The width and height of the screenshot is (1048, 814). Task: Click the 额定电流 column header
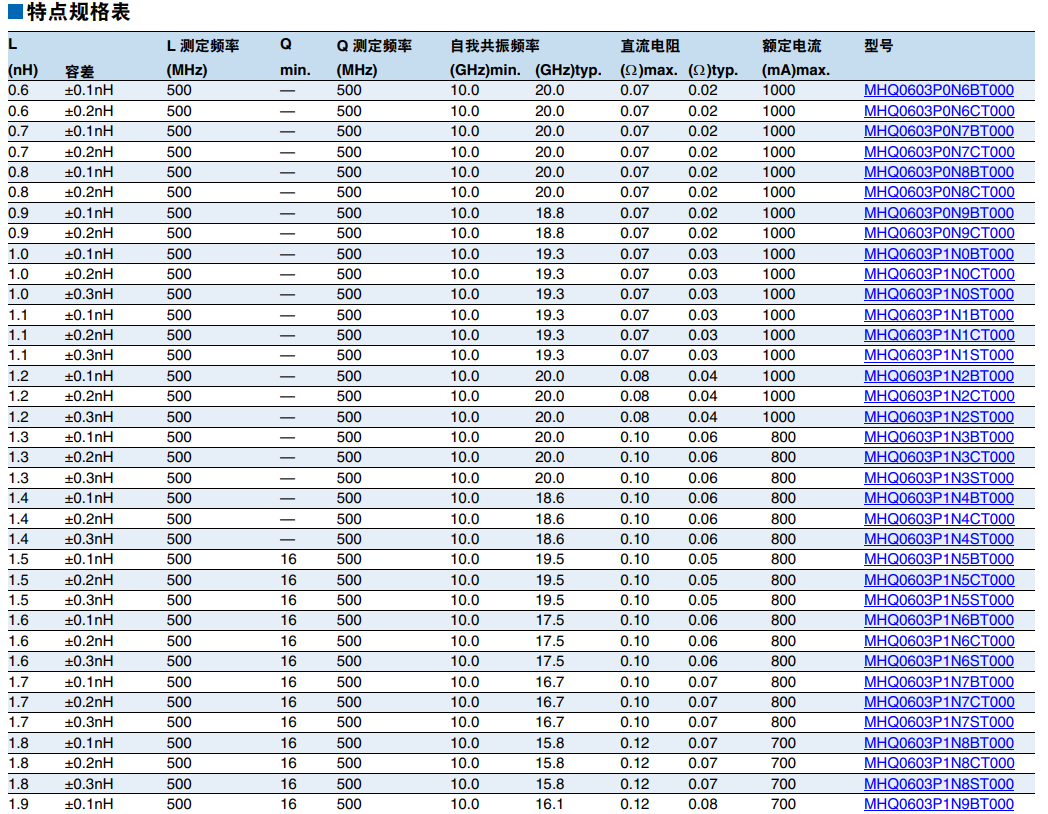click(791, 45)
